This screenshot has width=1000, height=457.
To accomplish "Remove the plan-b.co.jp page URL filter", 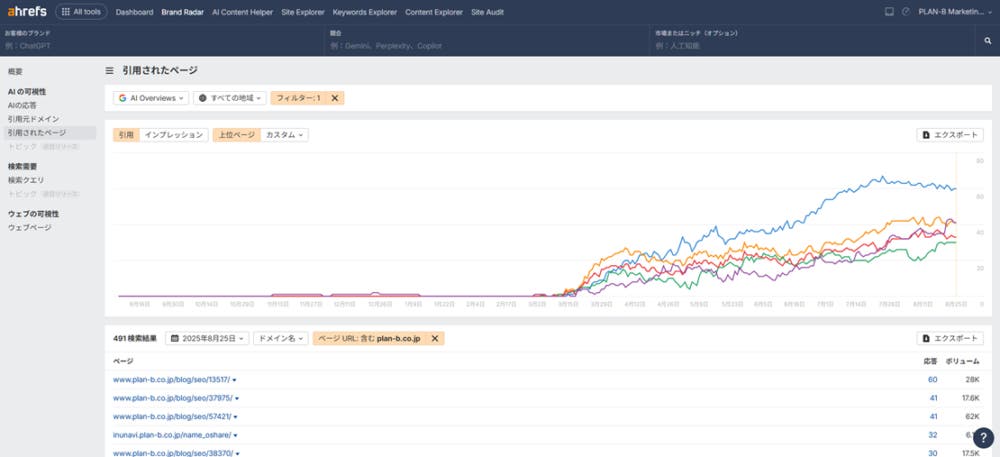I will click(435, 339).
